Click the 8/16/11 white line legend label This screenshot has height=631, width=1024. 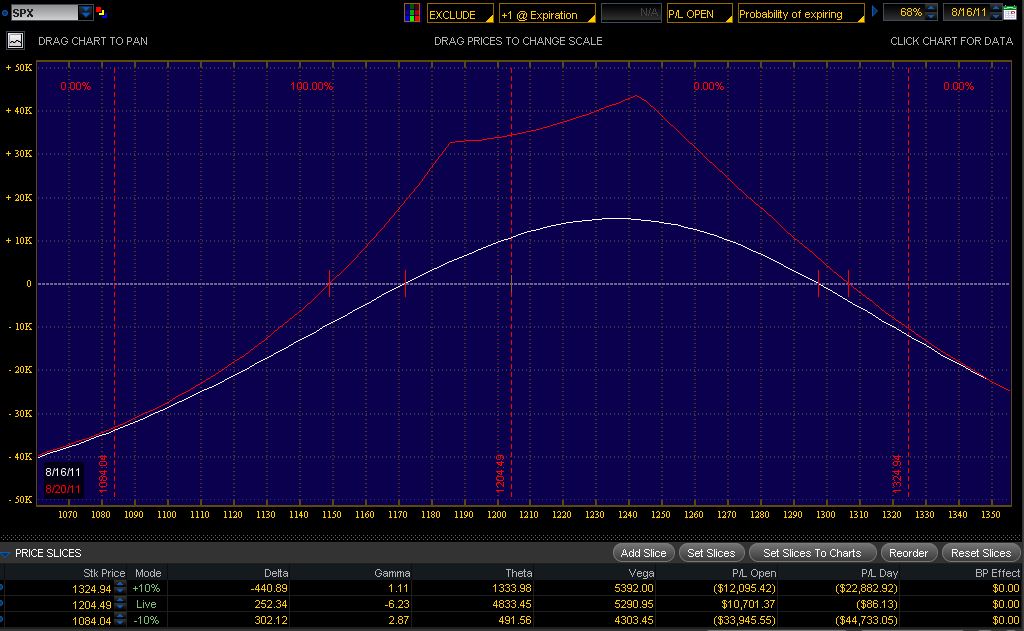(63, 472)
